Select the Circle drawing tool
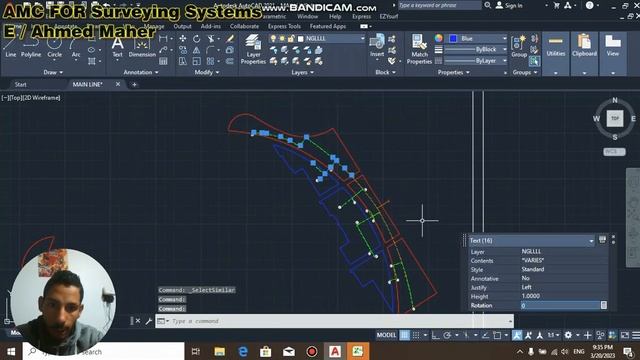 click(54, 47)
